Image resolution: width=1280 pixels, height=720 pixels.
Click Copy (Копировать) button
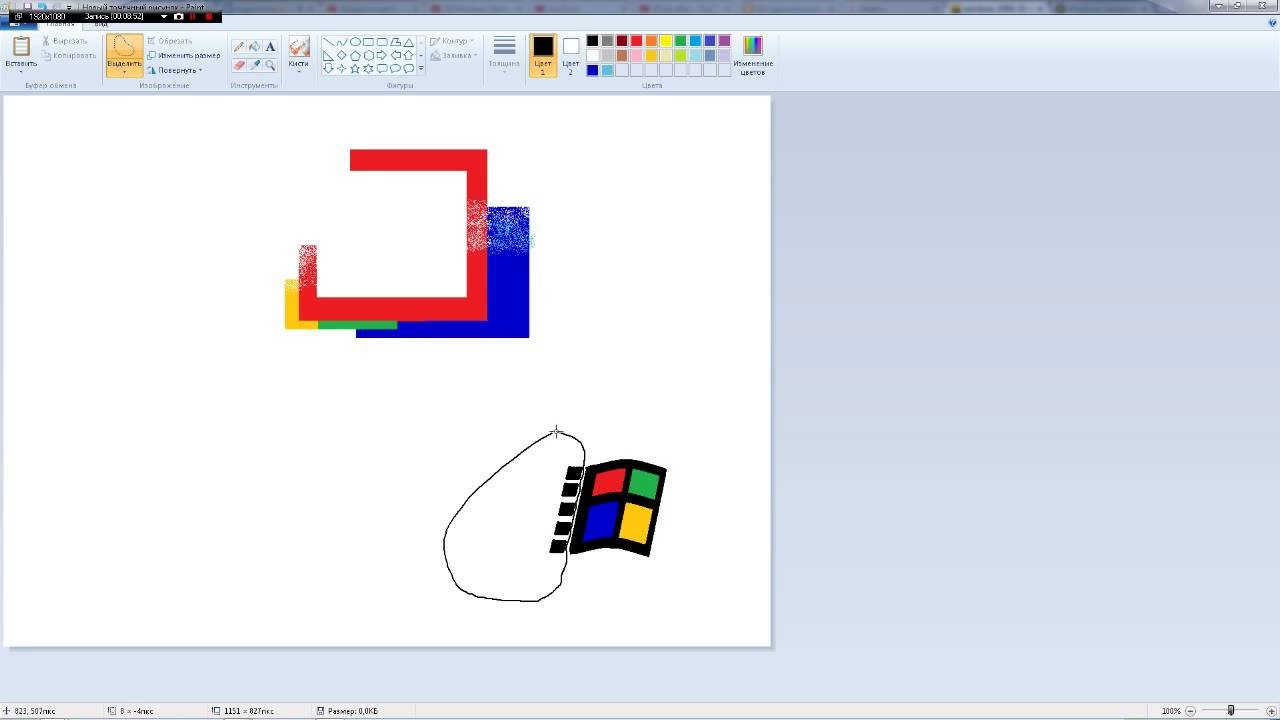[x=69, y=55]
